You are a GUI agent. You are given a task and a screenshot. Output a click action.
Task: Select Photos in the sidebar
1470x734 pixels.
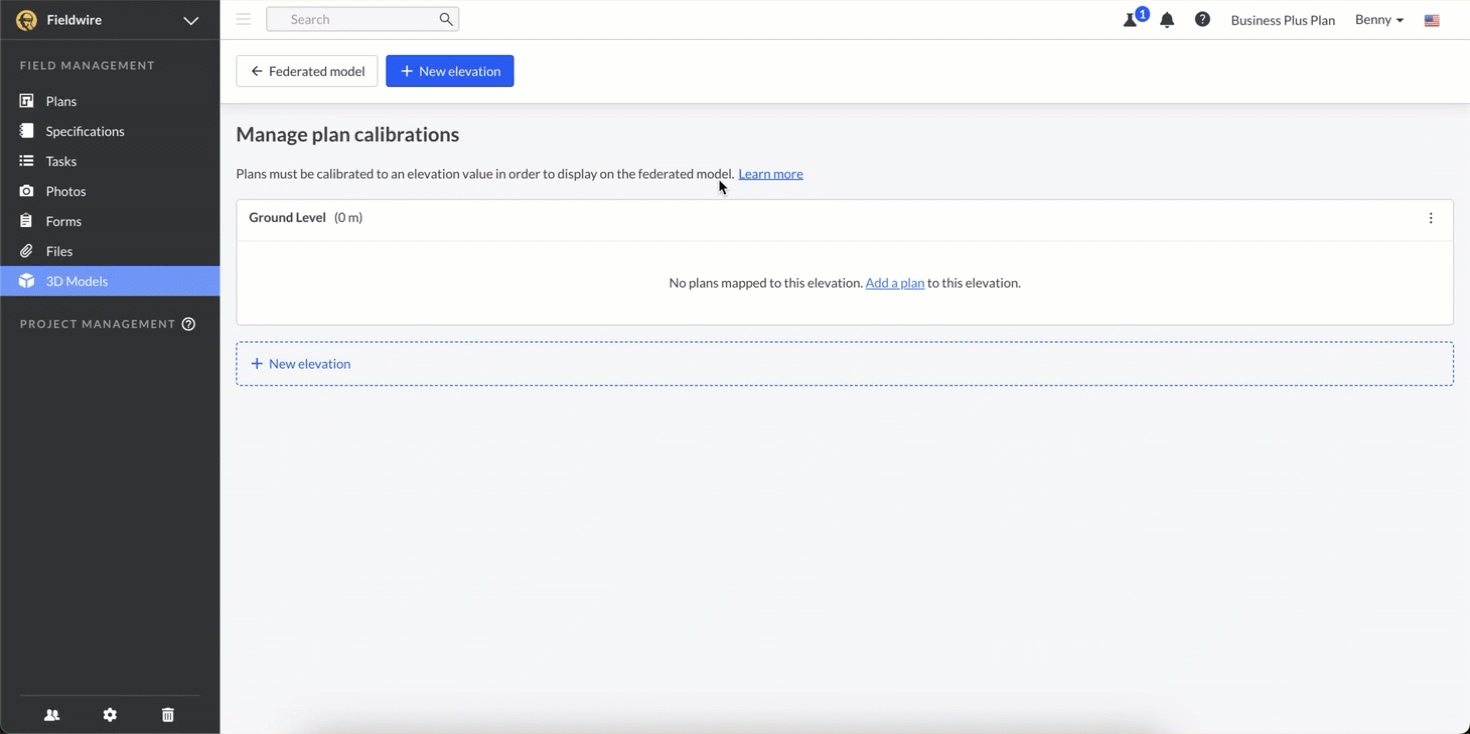click(65, 191)
